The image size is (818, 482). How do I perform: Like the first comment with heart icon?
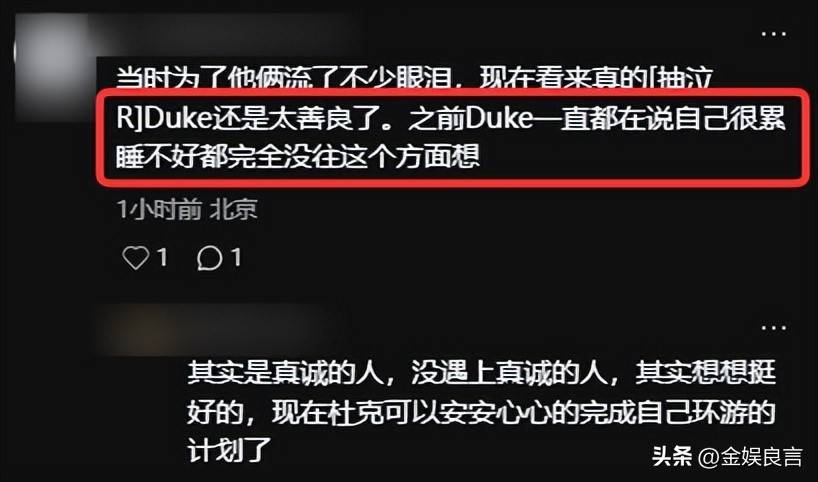136,258
